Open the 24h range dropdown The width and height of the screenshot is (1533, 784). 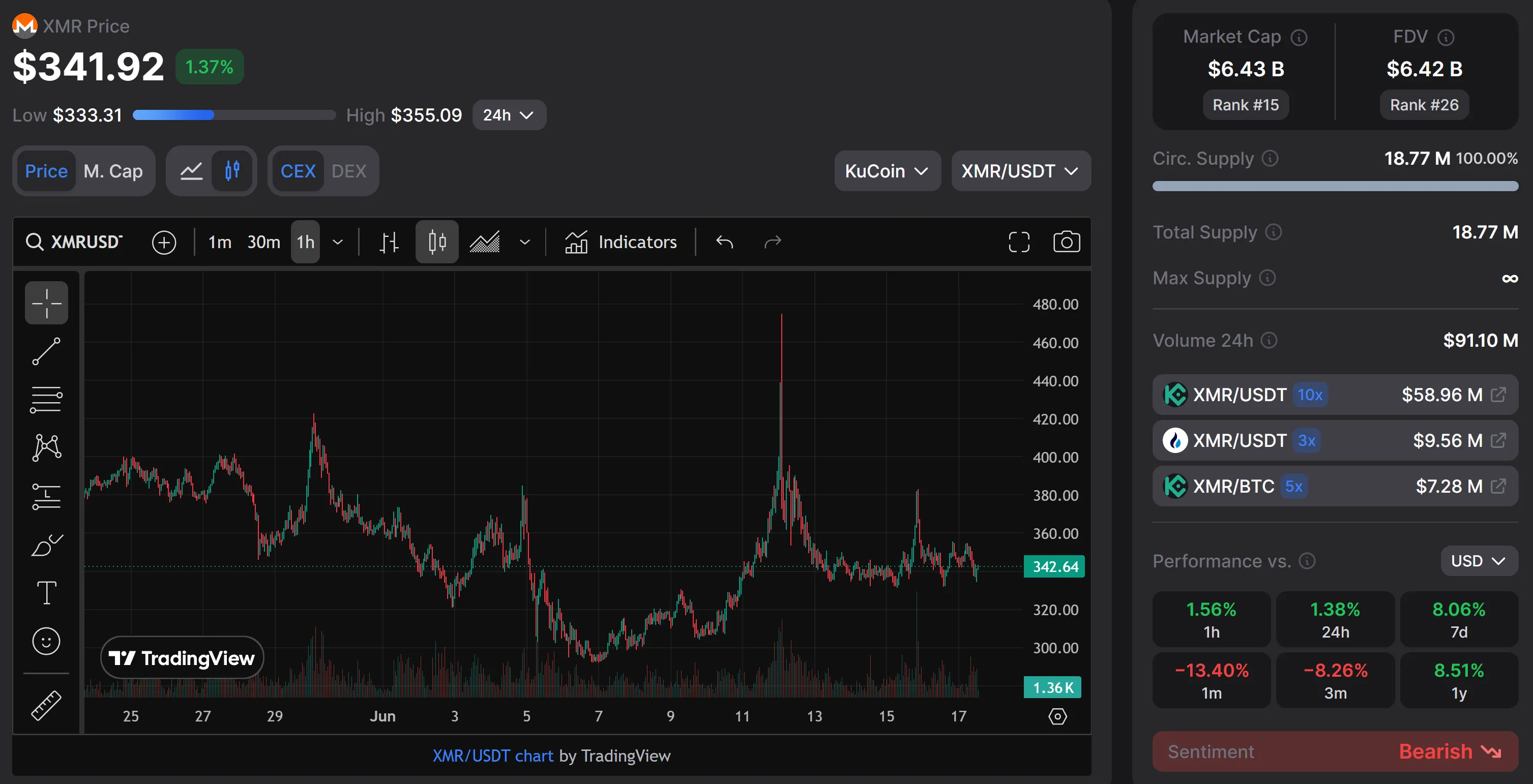[x=509, y=115]
